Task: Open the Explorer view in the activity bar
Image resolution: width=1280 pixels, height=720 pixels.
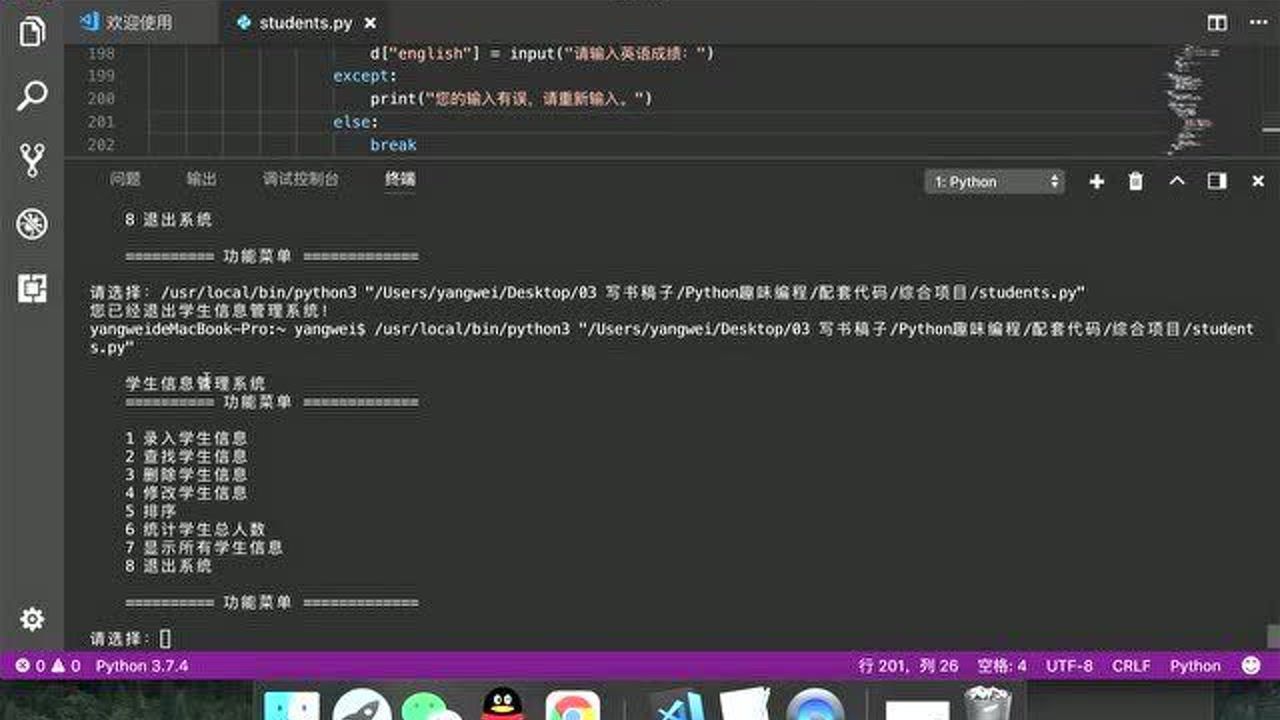Action: [33, 31]
